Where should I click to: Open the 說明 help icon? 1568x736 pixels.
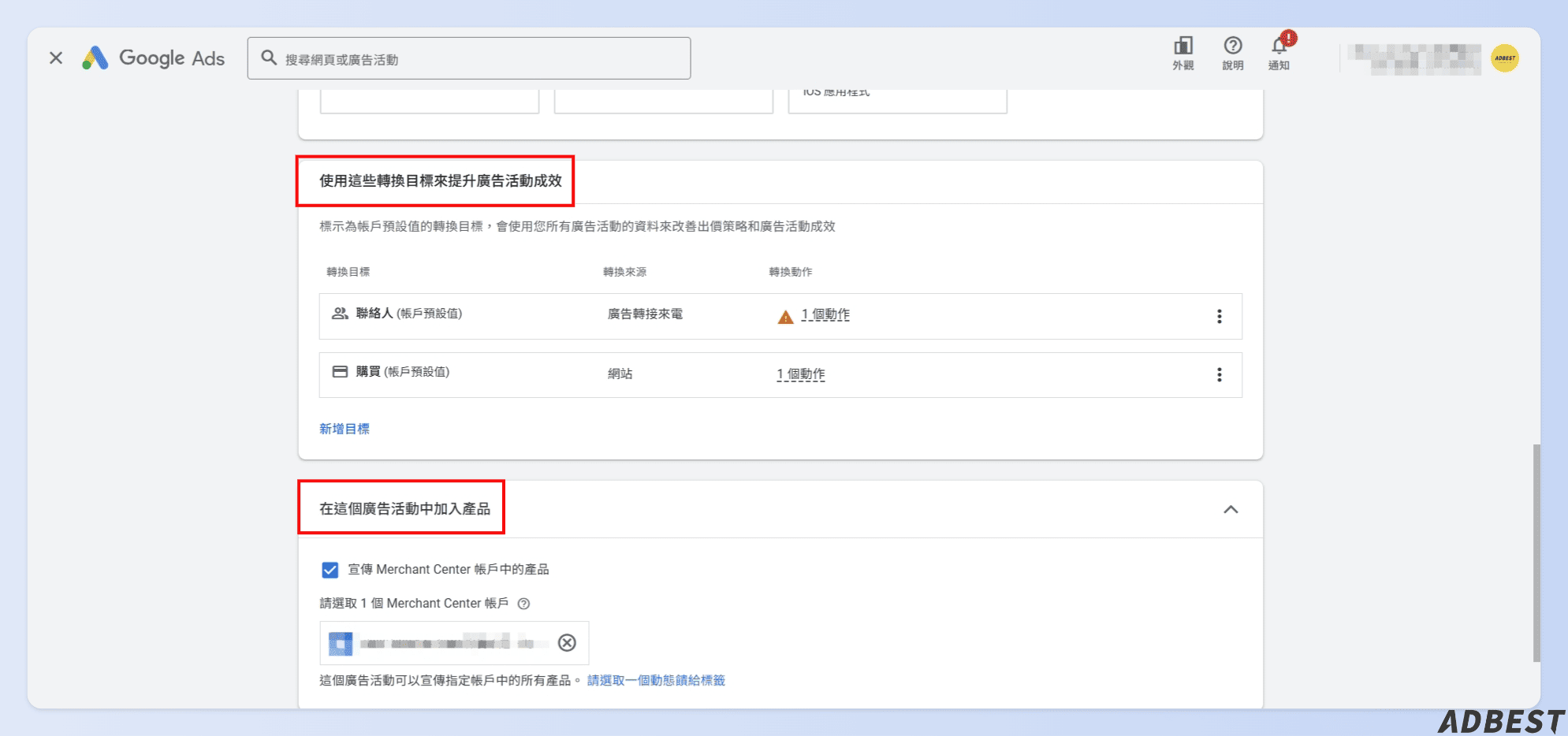click(x=1233, y=53)
